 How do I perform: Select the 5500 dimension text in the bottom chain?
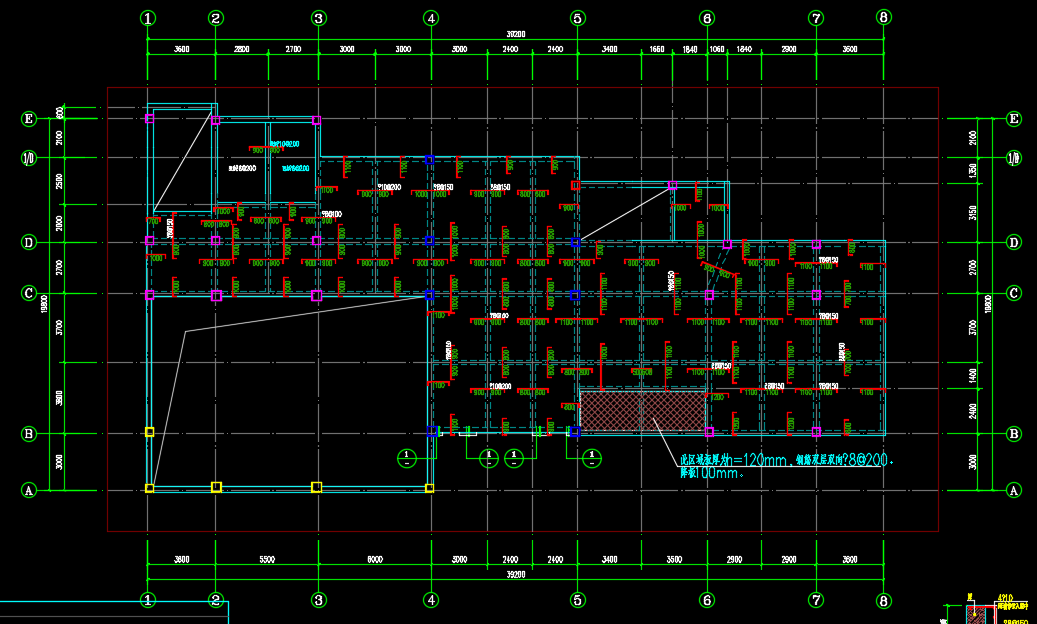point(267,560)
